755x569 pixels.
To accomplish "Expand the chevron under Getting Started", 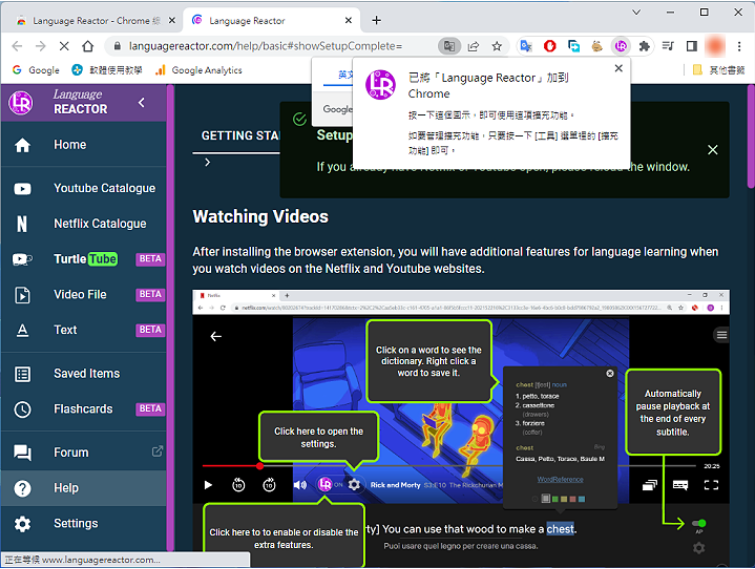I will pyautogui.click(x=208, y=163).
